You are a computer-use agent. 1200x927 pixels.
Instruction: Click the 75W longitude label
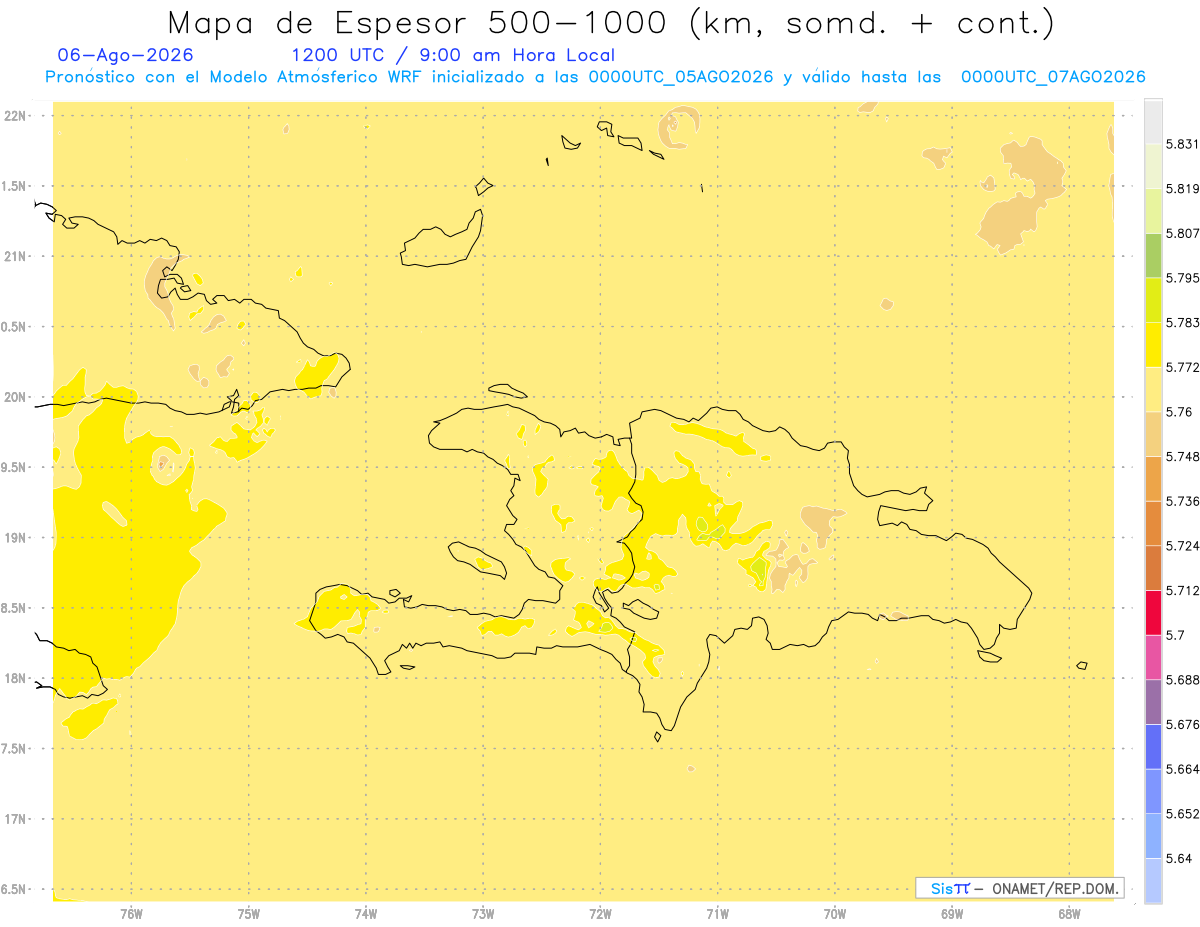click(248, 913)
